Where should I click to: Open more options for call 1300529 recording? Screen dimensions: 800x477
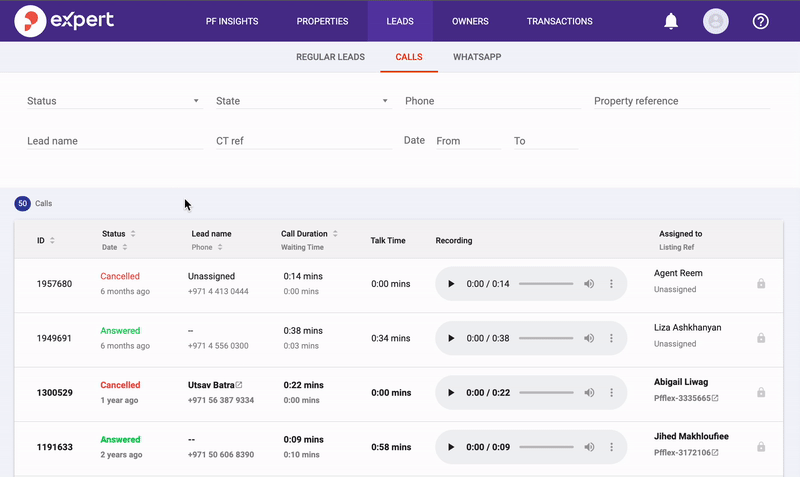(611, 393)
